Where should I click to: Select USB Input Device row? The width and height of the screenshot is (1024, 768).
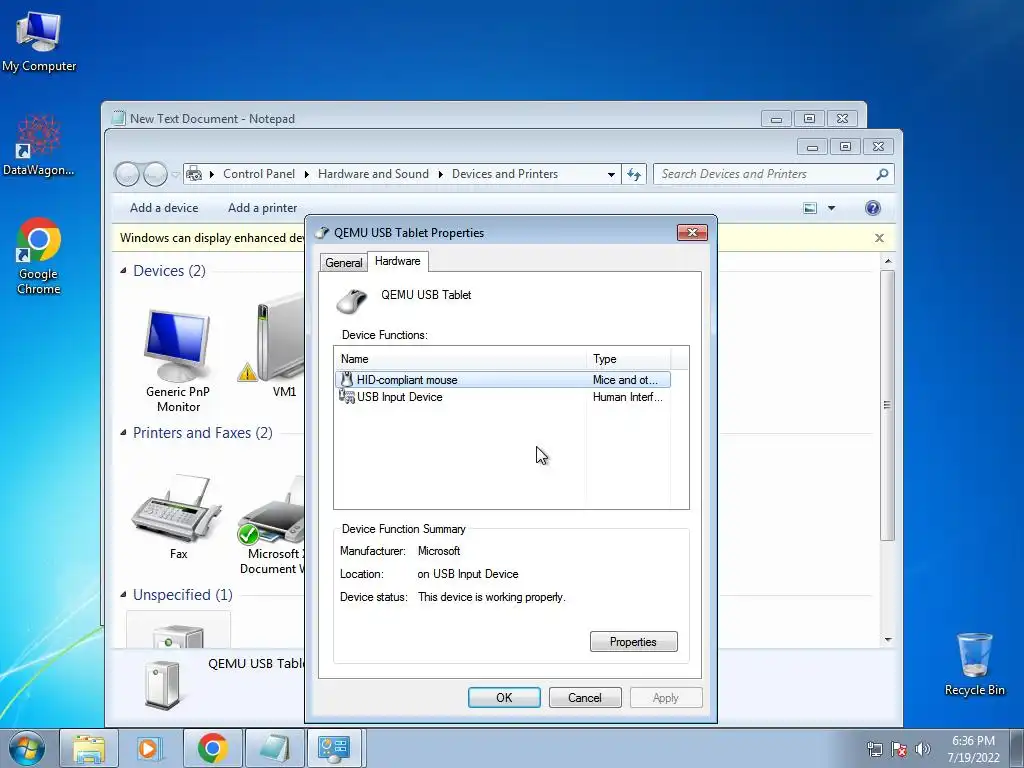(502, 397)
